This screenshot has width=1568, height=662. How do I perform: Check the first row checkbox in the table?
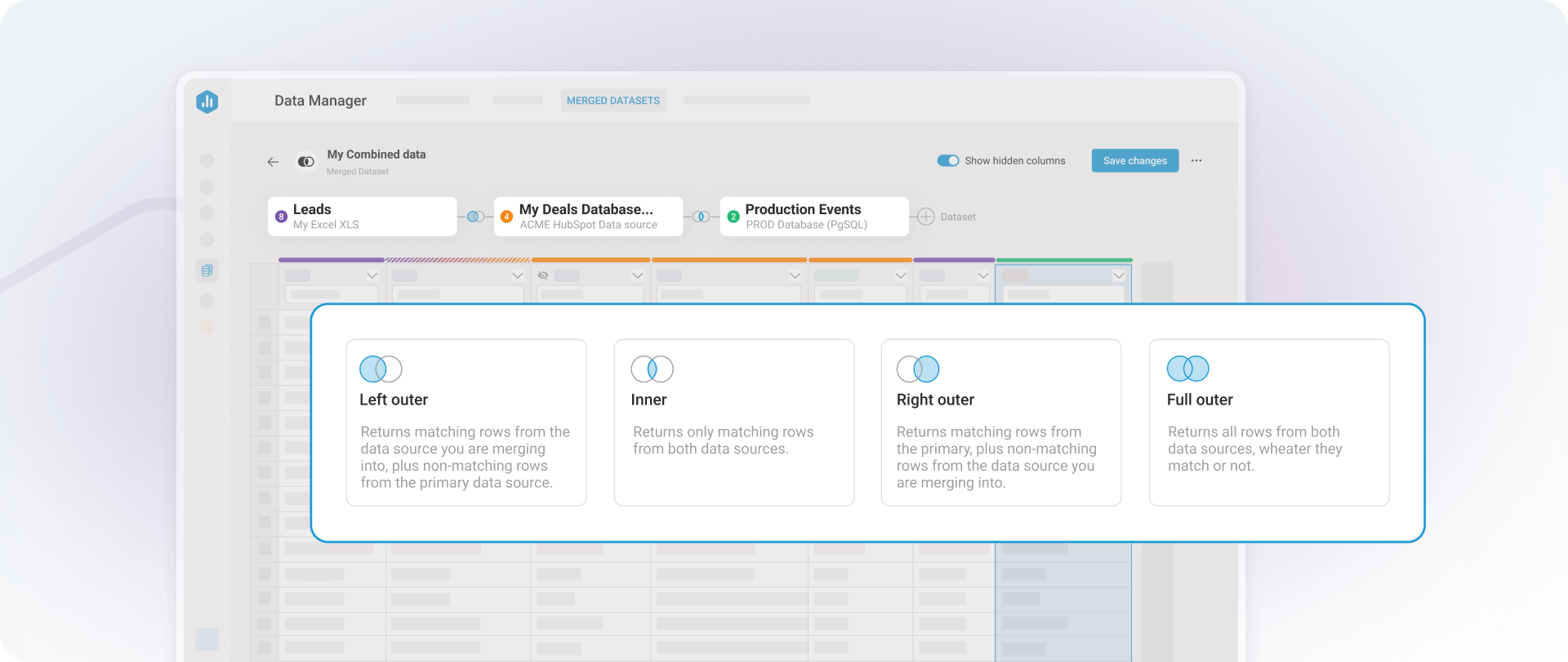tap(264, 323)
